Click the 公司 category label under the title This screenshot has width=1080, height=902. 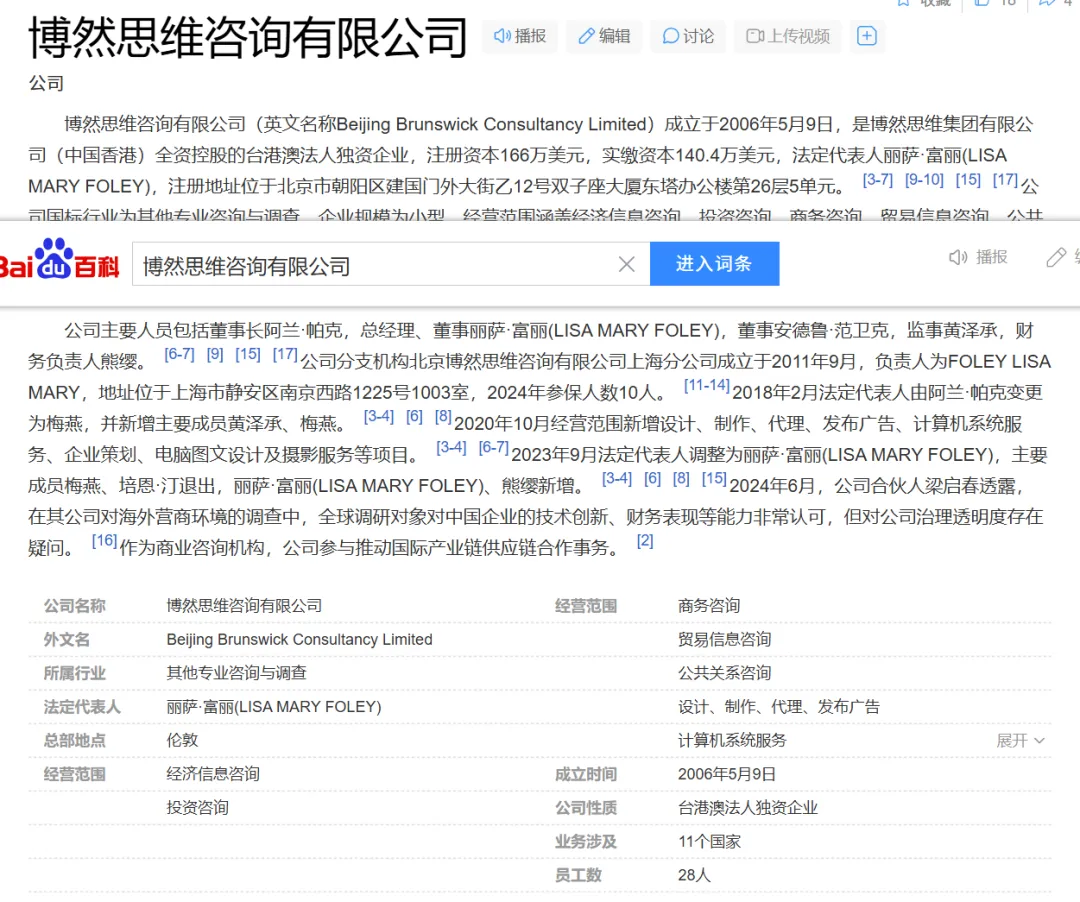tap(46, 83)
